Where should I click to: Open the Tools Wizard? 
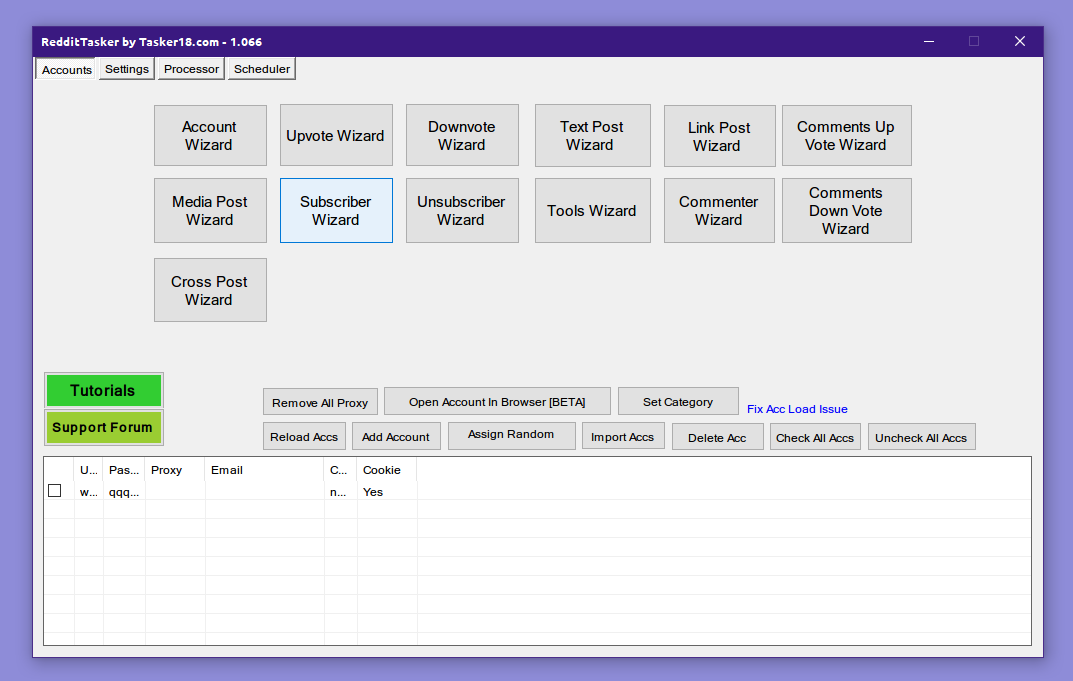click(593, 211)
